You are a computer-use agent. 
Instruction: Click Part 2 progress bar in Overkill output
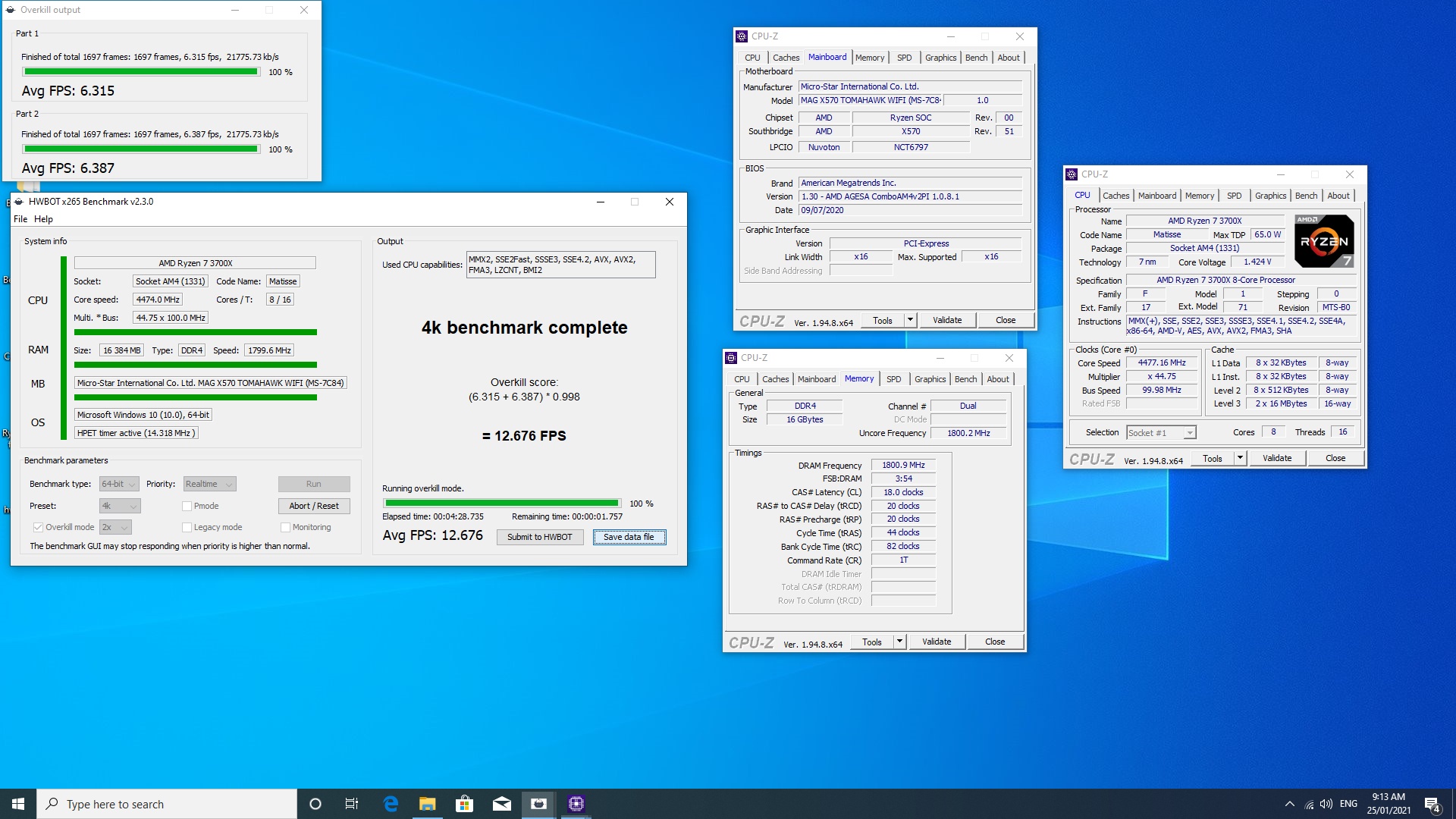tap(141, 149)
